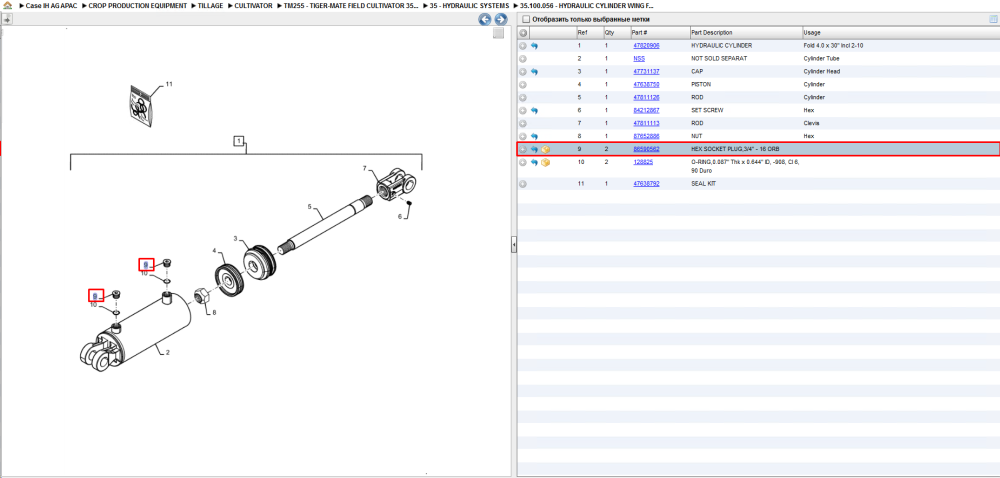Open CULTIVATOR breadcrumb

(254, 5)
